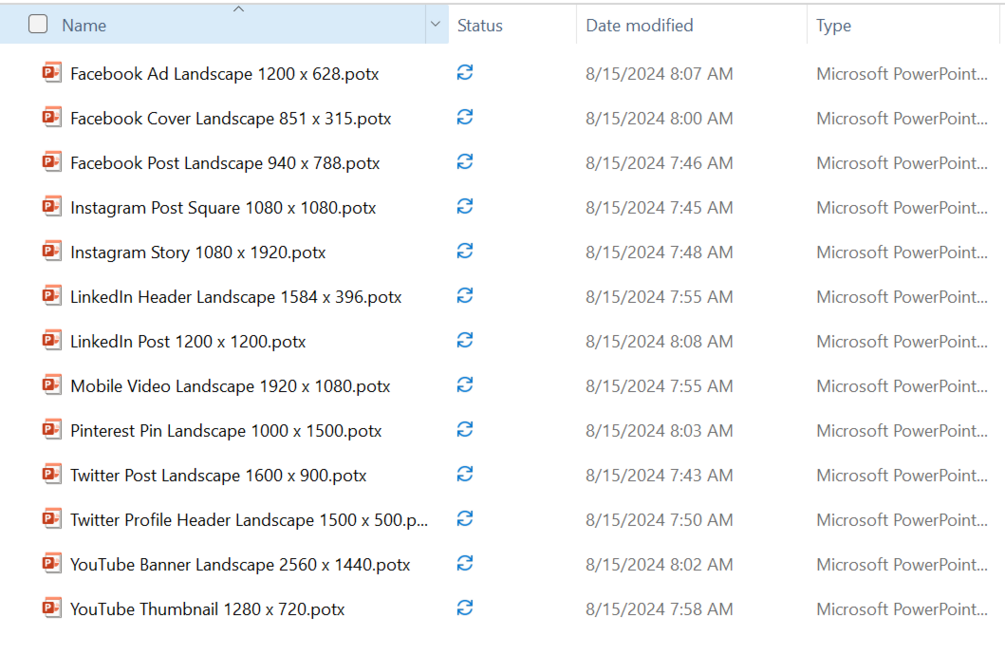Click date 8/15/2024 8:02 AM
The image size is (1005, 655).
tap(659, 565)
